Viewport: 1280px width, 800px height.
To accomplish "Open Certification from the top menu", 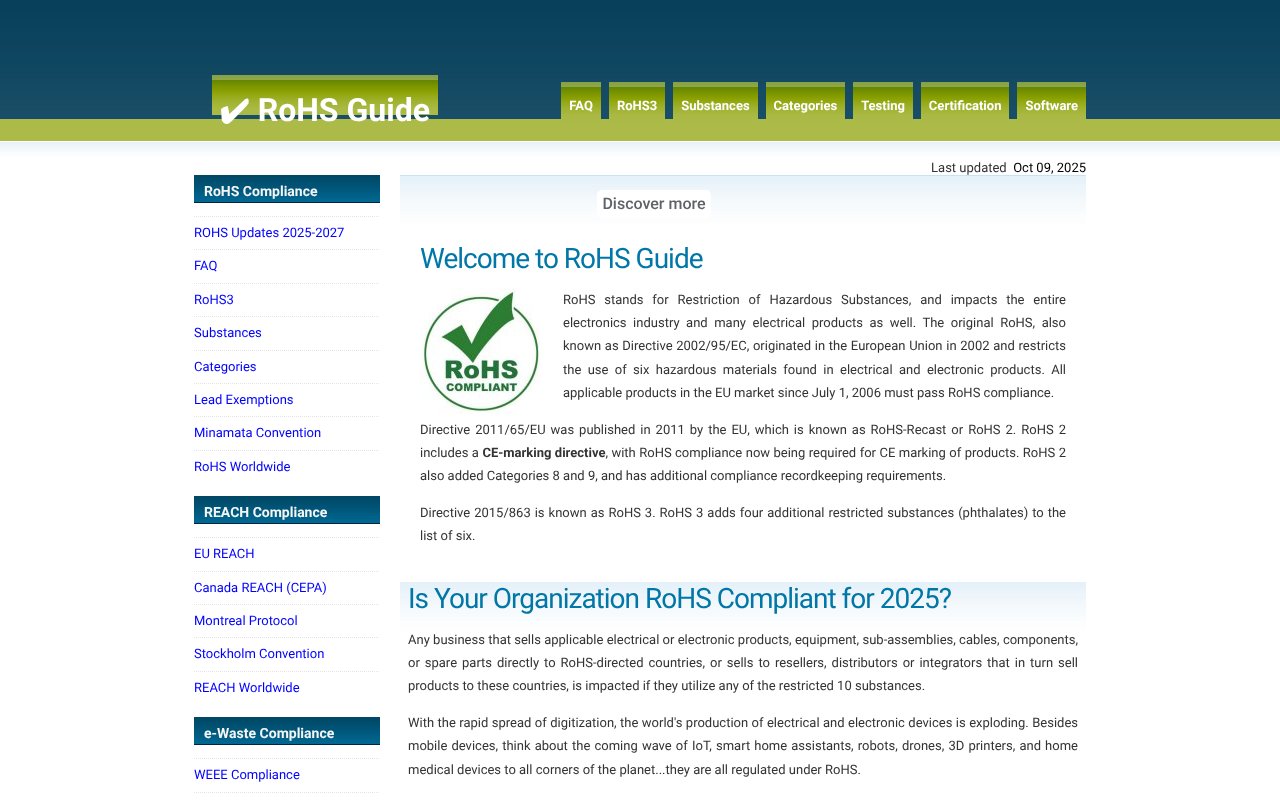I will (964, 104).
